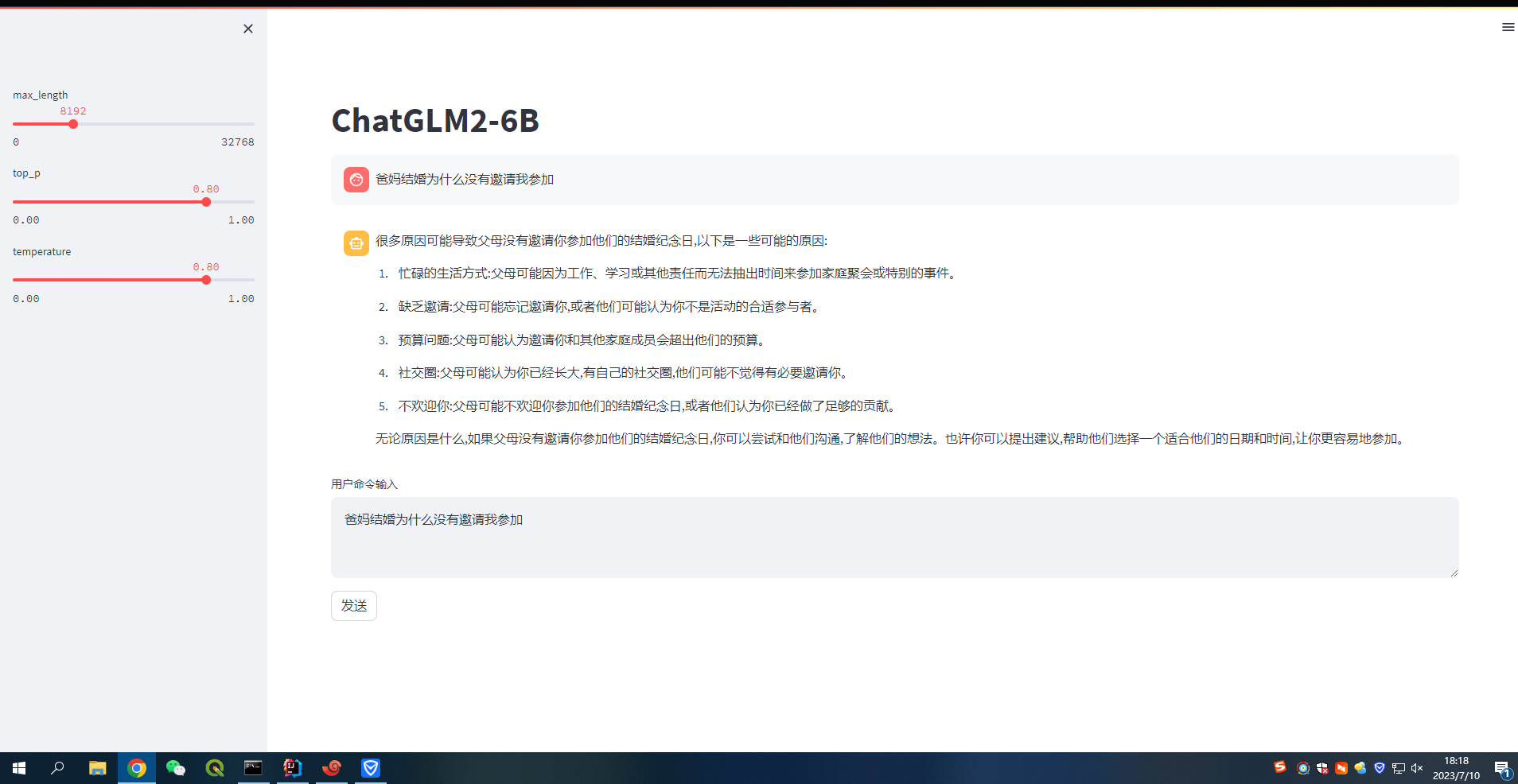
Task: Open network status tray icon
Action: coord(1399,768)
